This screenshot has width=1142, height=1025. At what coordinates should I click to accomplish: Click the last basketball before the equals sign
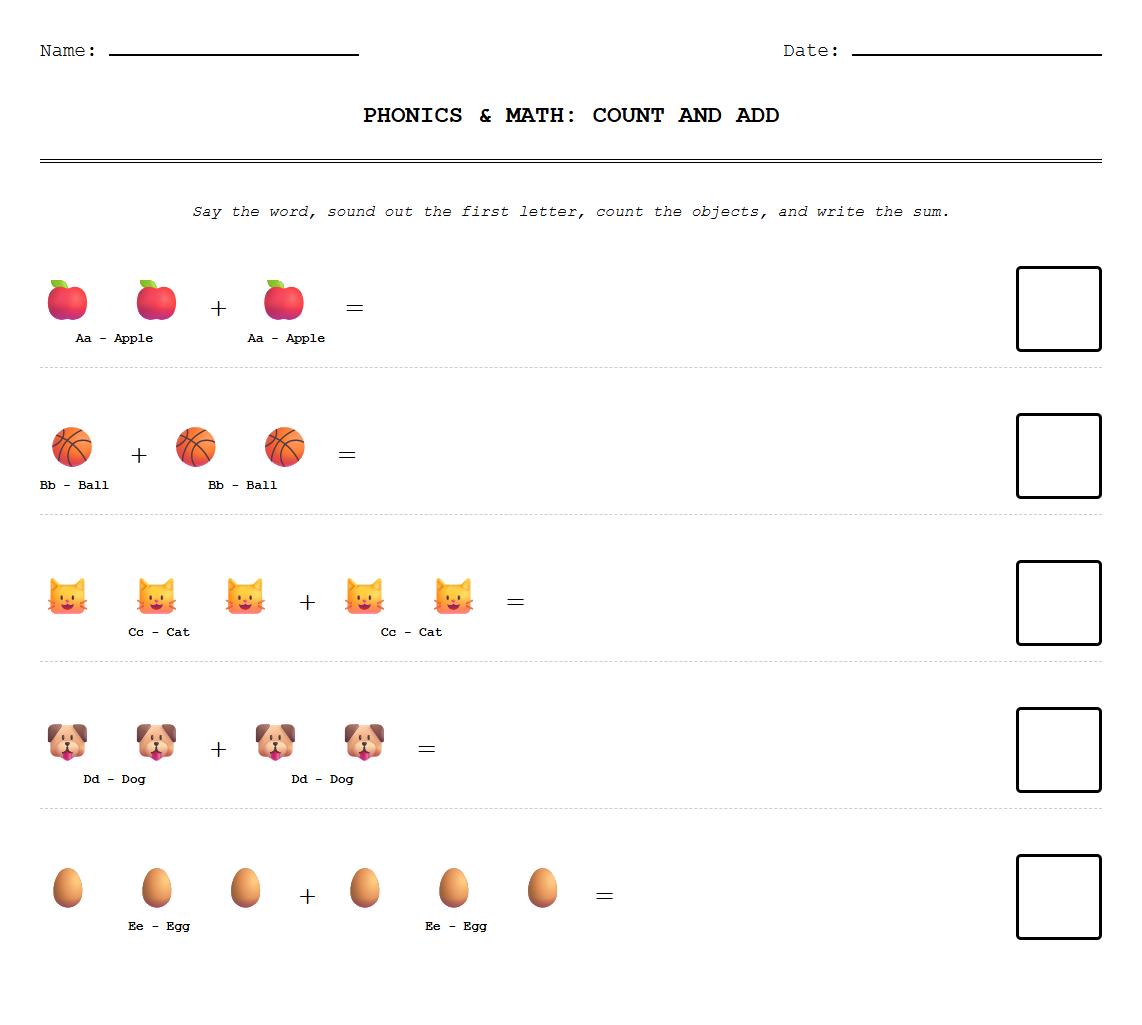pos(284,447)
